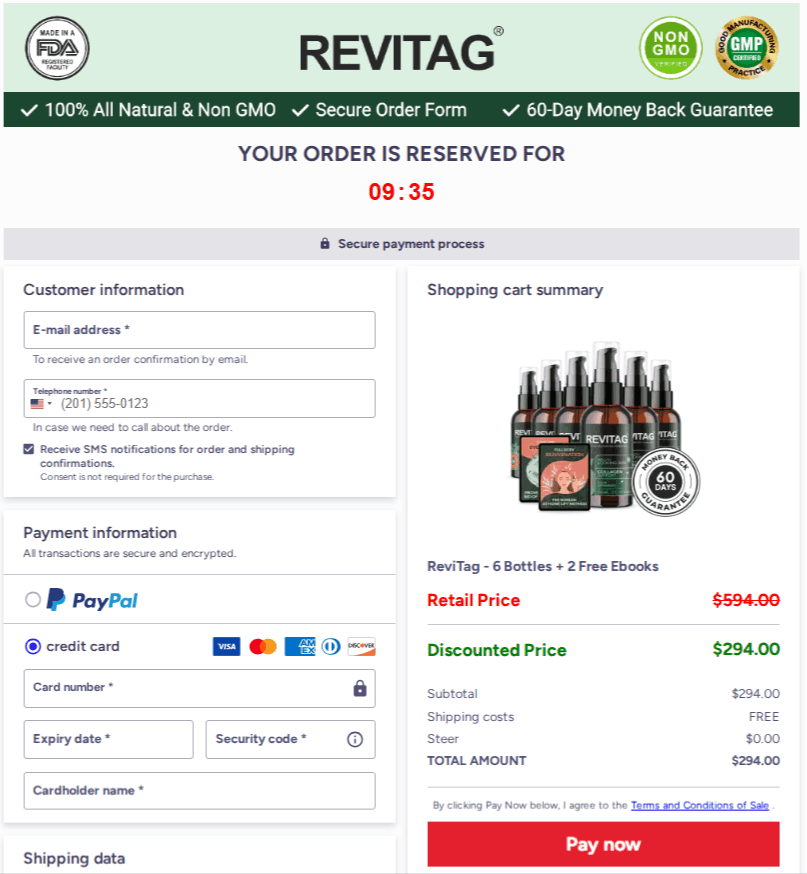Click the Discover card icon
The image size is (807, 874).
click(x=361, y=646)
